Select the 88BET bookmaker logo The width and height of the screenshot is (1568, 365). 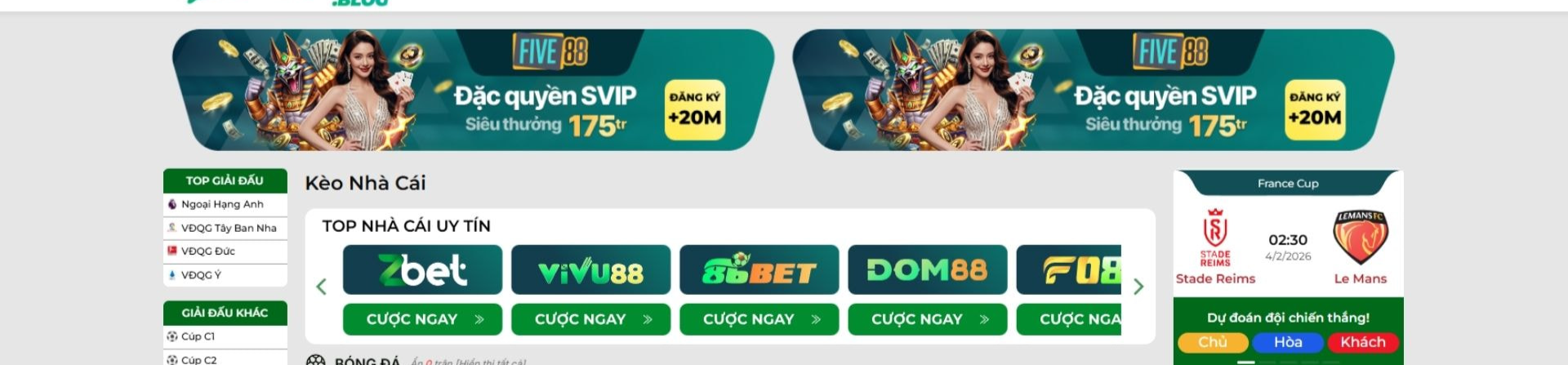point(759,269)
